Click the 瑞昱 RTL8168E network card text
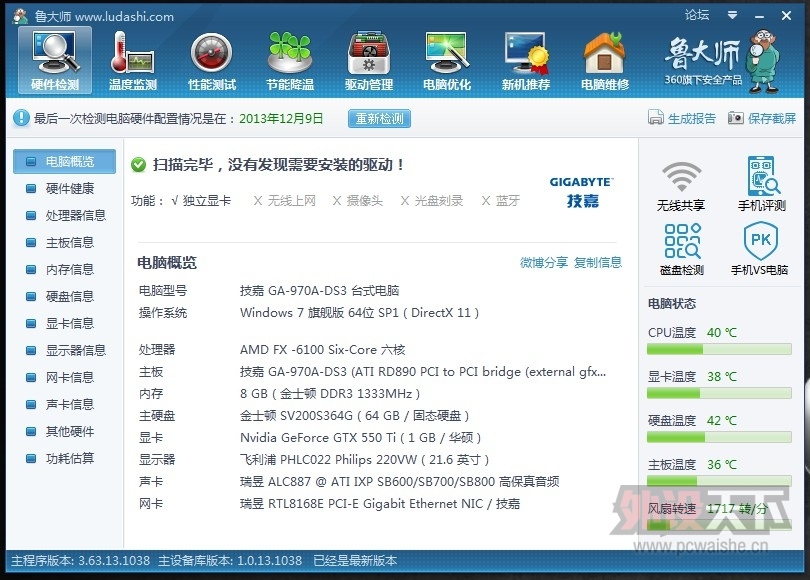 pyautogui.click(x=380, y=504)
